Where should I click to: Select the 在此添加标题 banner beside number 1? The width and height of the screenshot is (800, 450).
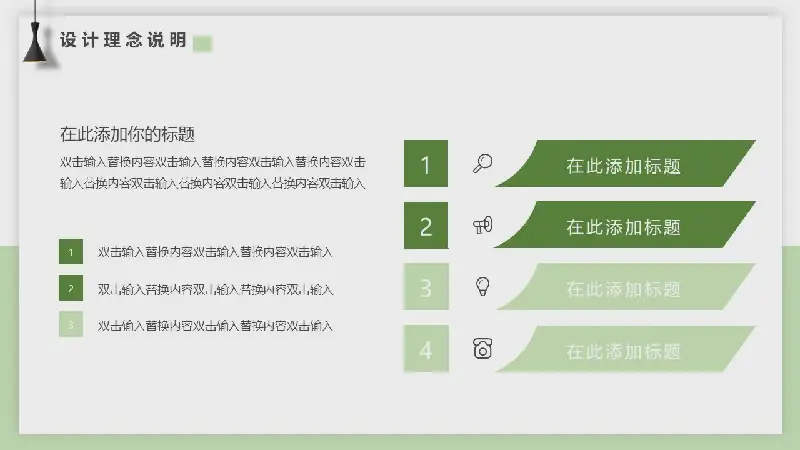[624, 165]
